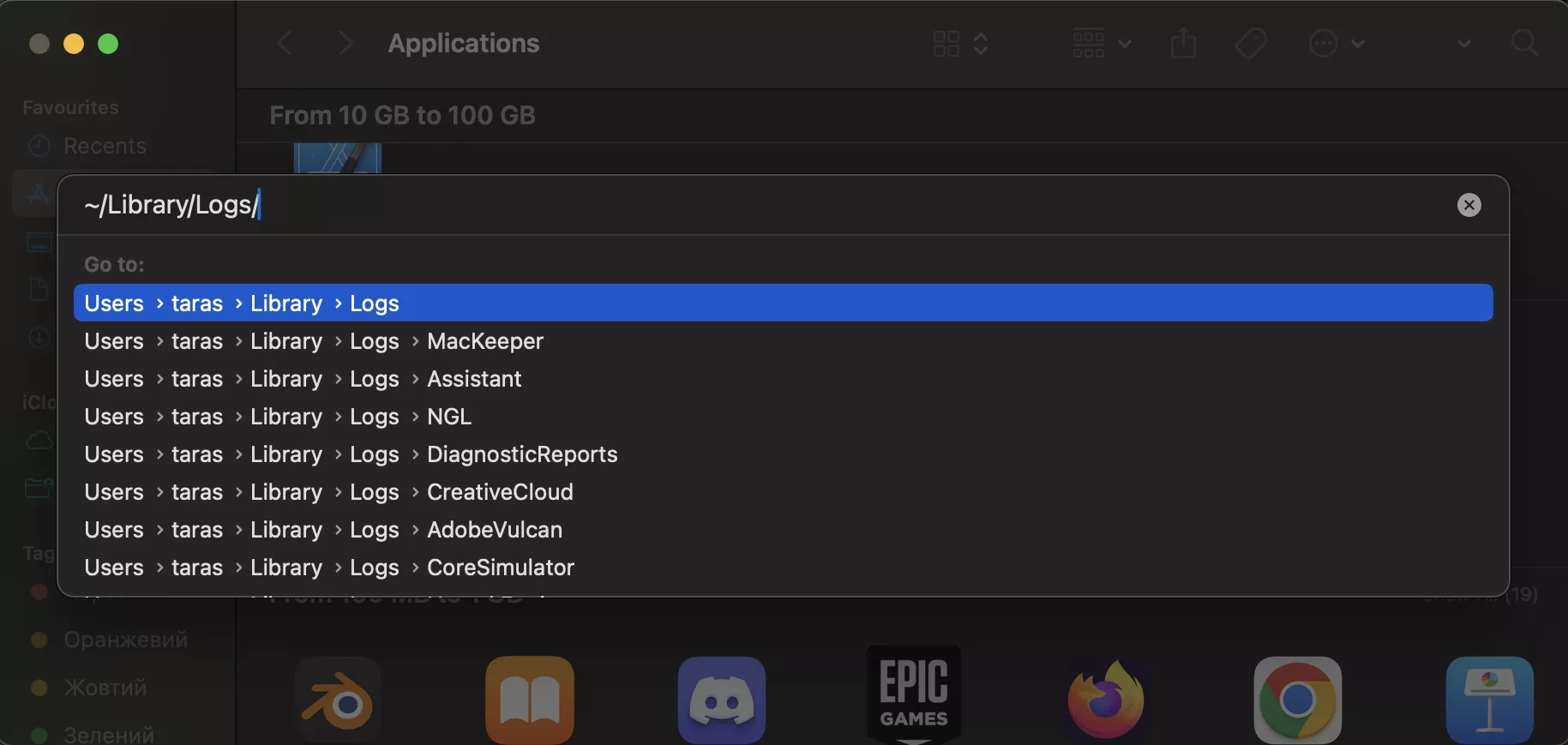The width and height of the screenshot is (1568, 745).
Task: Launch the Firefox app icon
Action: click(x=1106, y=700)
